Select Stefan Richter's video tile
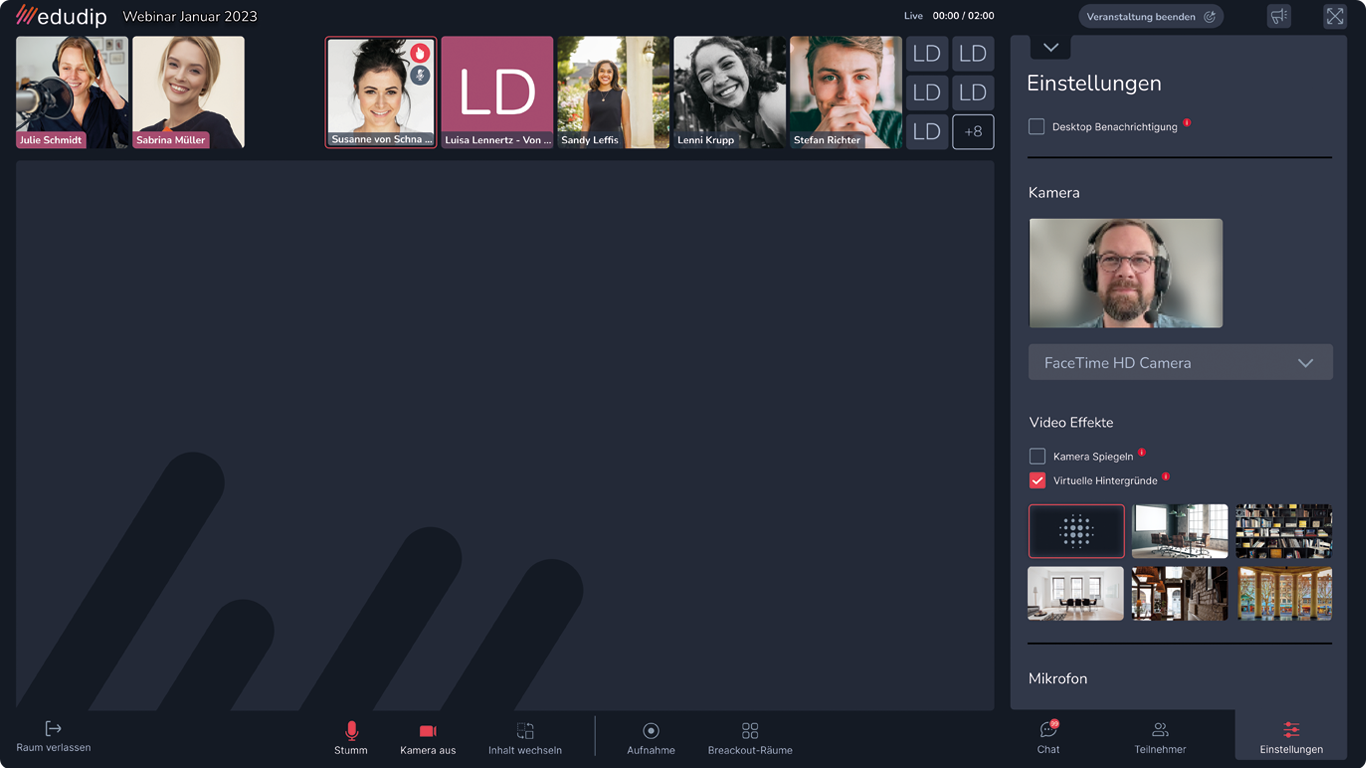 click(845, 92)
